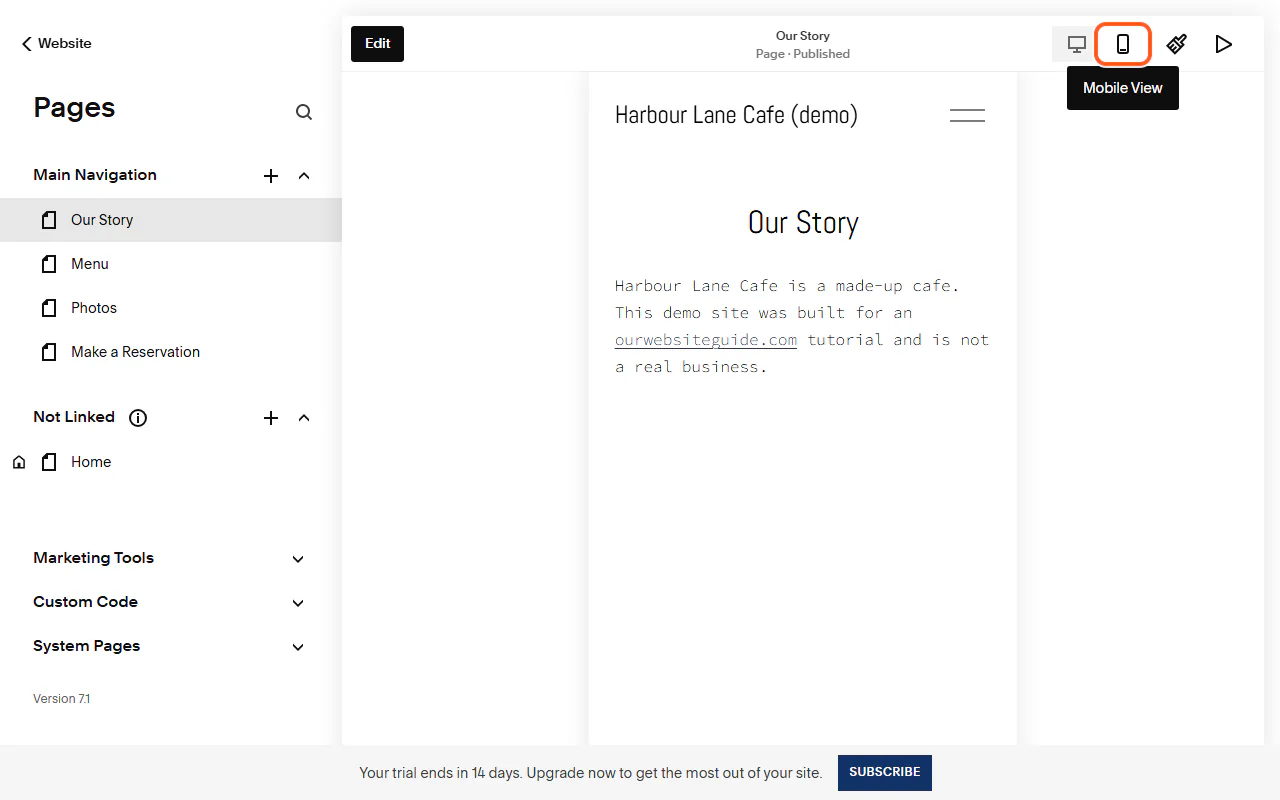Screen dimensions: 1280x800
Task: Add page to Not Linked section
Action: coord(270,418)
